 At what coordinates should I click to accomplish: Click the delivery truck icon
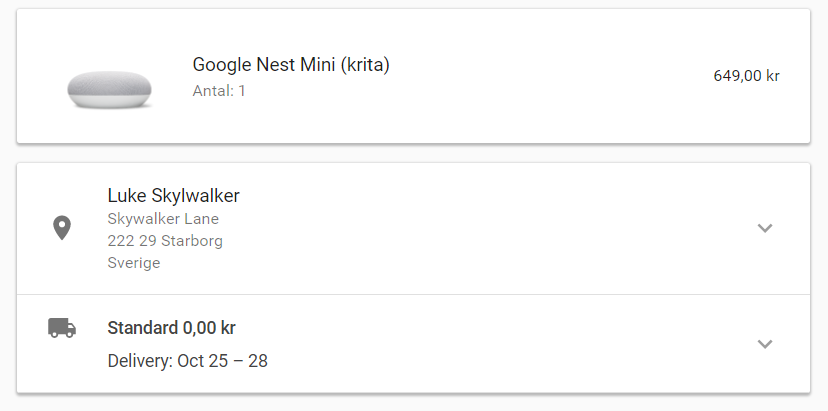(62, 328)
